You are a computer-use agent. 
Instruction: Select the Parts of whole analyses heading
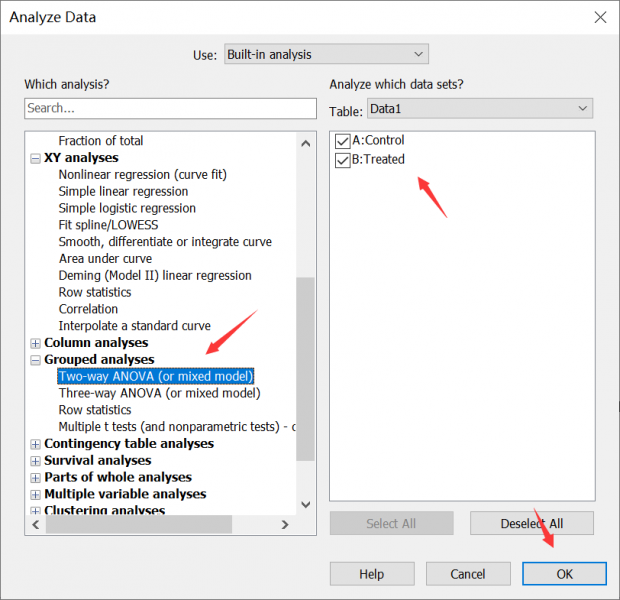pyautogui.click(x=118, y=477)
